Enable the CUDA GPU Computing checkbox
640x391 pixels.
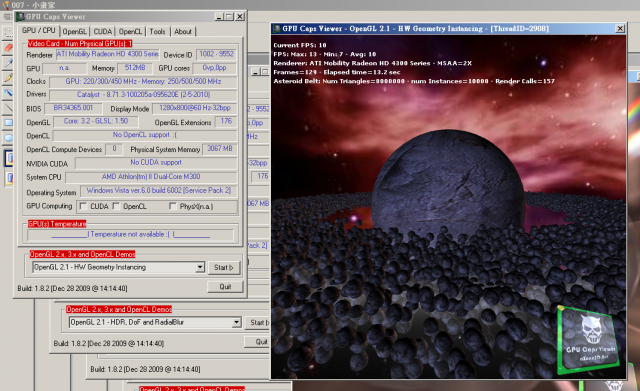[83, 206]
